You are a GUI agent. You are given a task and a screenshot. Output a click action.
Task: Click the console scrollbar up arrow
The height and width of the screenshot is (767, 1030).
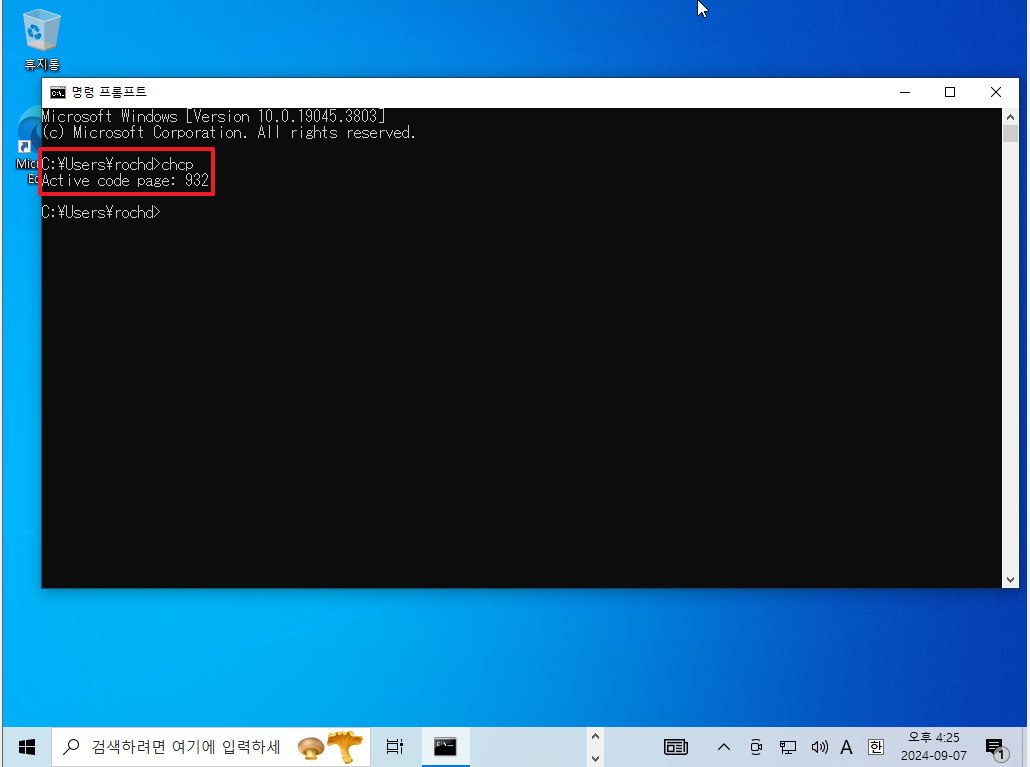(x=1010, y=117)
